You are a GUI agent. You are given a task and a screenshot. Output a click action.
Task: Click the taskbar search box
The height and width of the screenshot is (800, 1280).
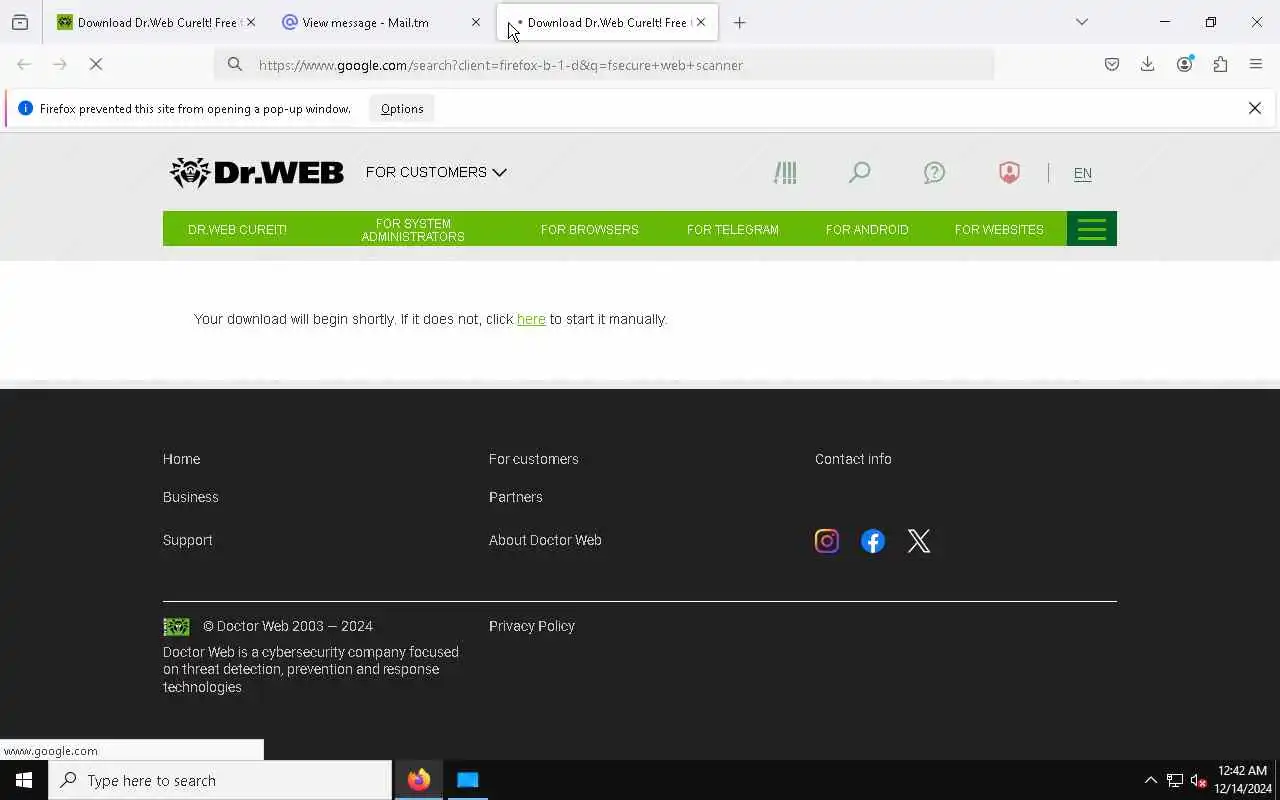pos(220,780)
